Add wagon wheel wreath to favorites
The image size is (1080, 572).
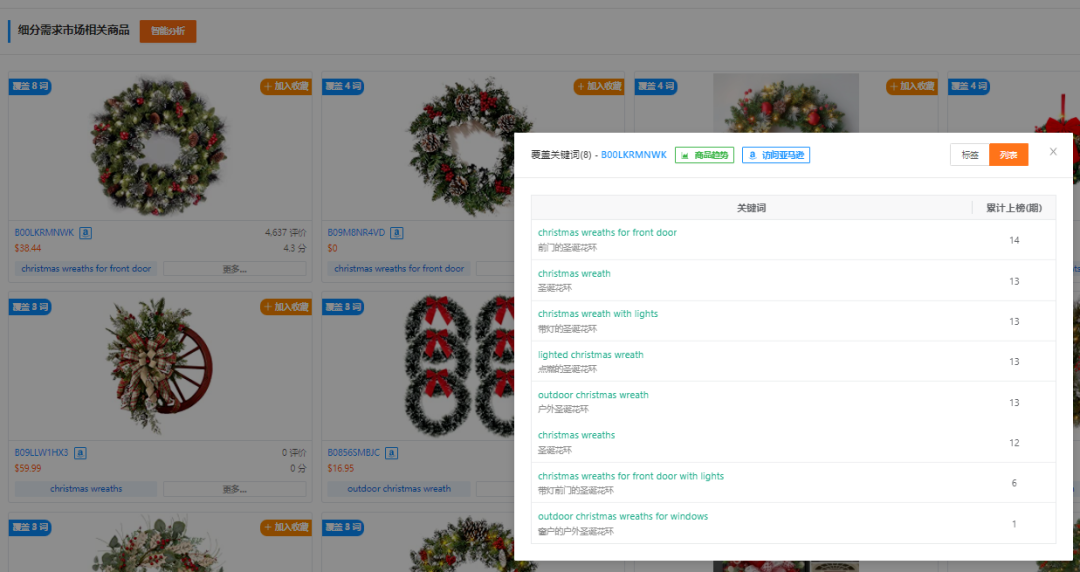tap(286, 307)
